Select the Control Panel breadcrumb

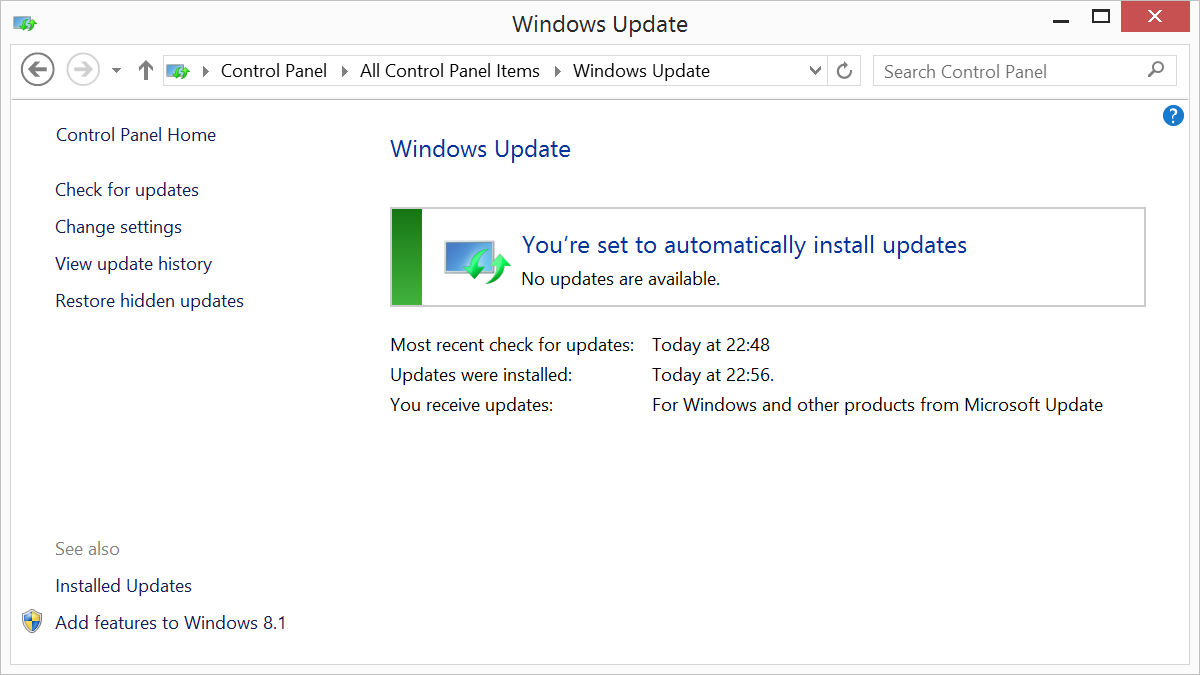[274, 71]
